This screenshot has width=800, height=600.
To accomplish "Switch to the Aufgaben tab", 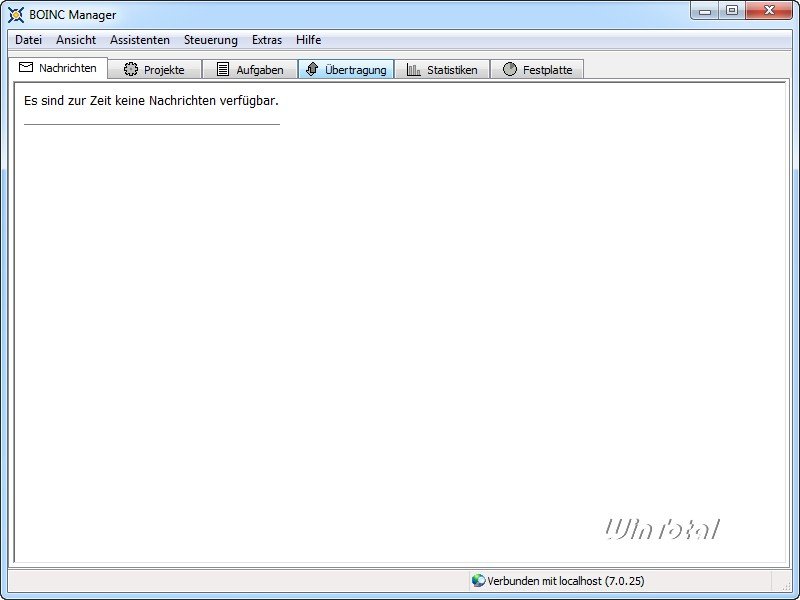I will click(250, 69).
